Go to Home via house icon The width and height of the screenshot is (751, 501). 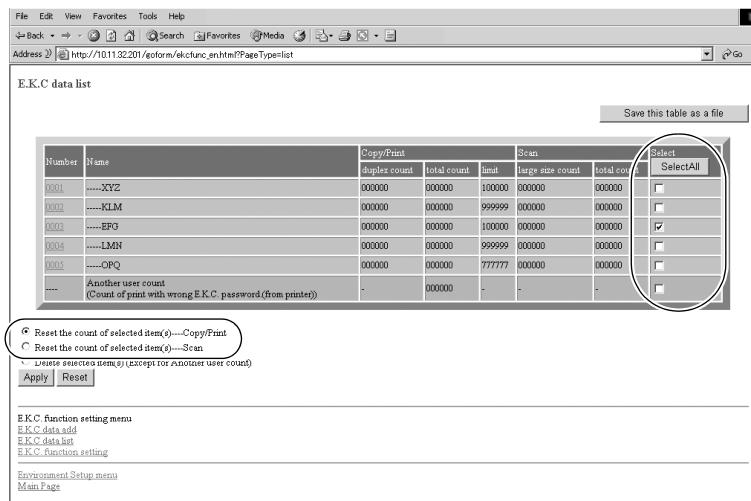(x=129, y=35)
